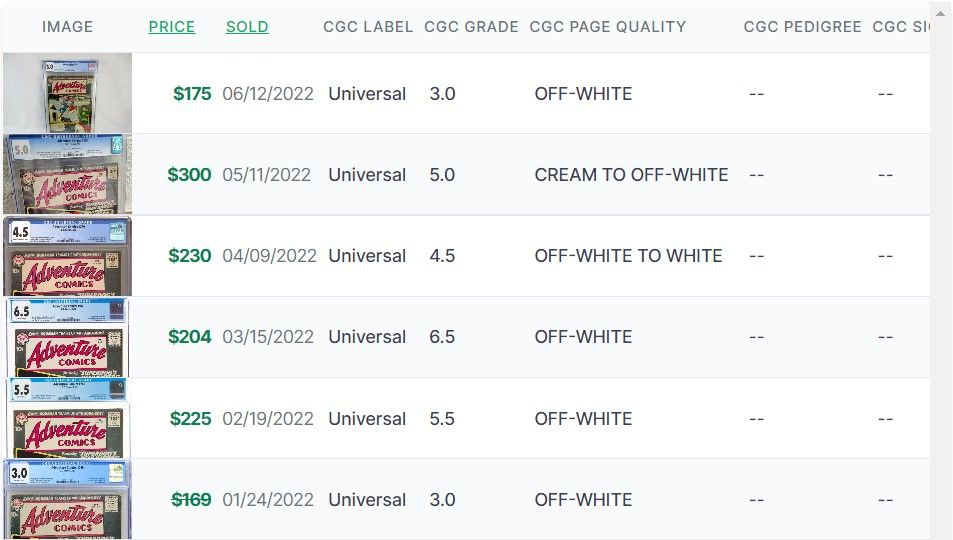
Task: Click CREAM TO OFF-WHITE page quality cell
Action: tap(631, 175)
